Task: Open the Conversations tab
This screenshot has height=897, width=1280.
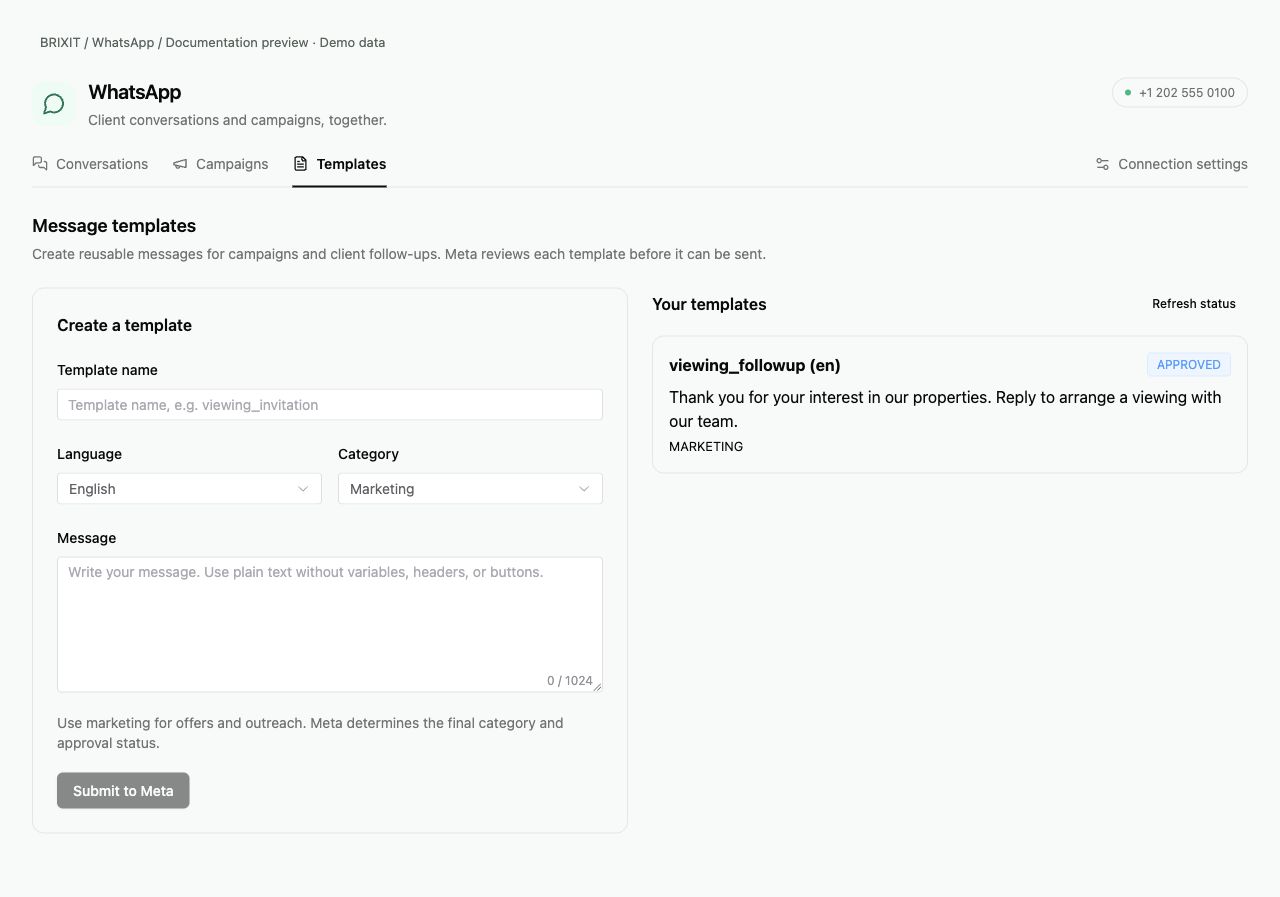Action: [x=90, y=164]
